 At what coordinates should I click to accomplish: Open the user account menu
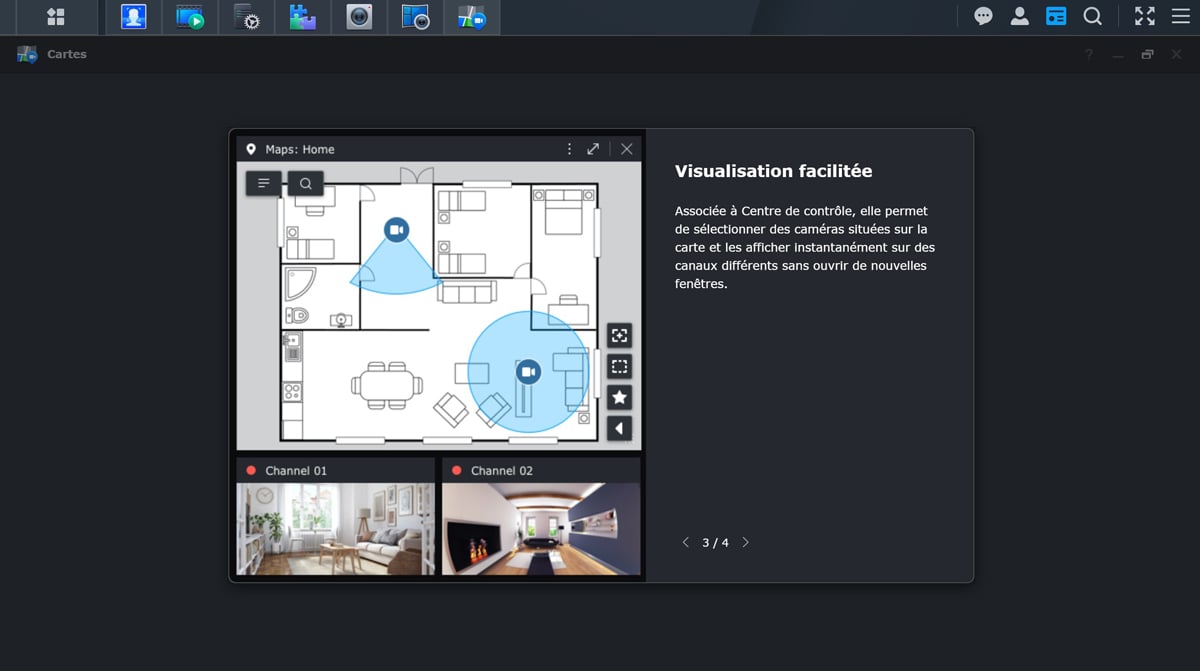[1019, 16]
